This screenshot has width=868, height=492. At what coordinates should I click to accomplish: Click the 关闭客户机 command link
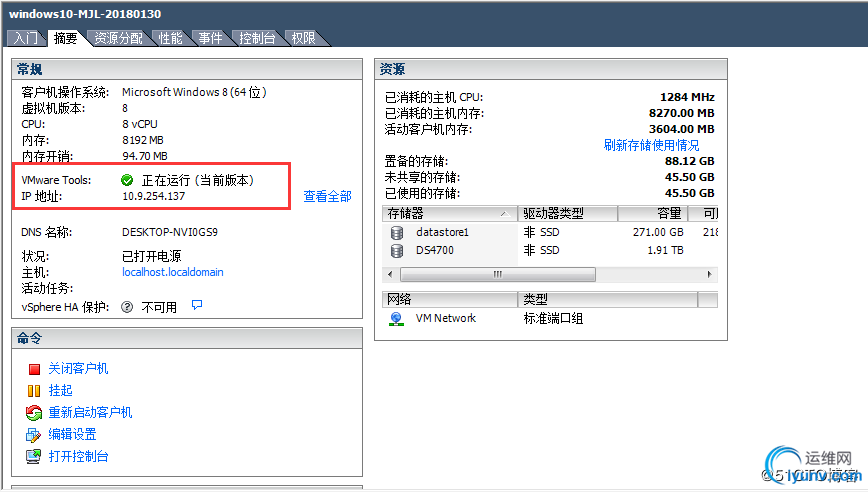[78, 369]
